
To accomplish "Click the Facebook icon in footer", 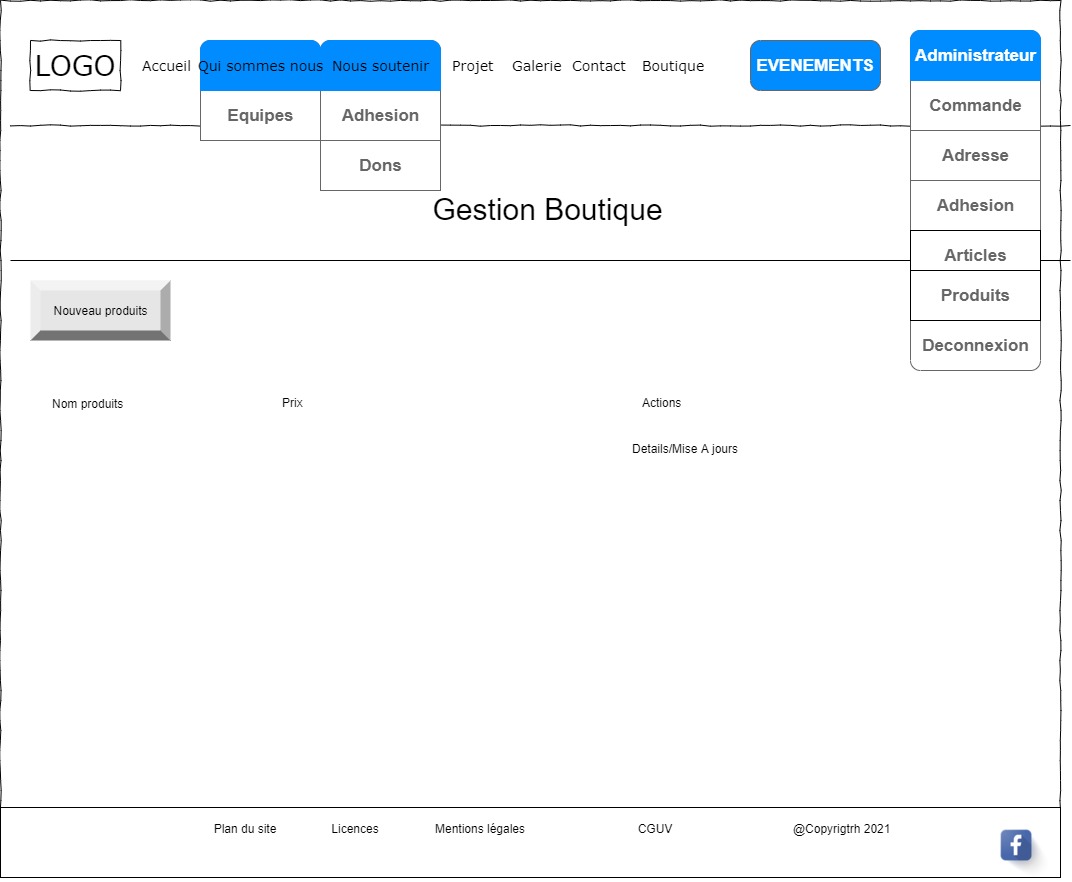I will (x=1015, y=845).
